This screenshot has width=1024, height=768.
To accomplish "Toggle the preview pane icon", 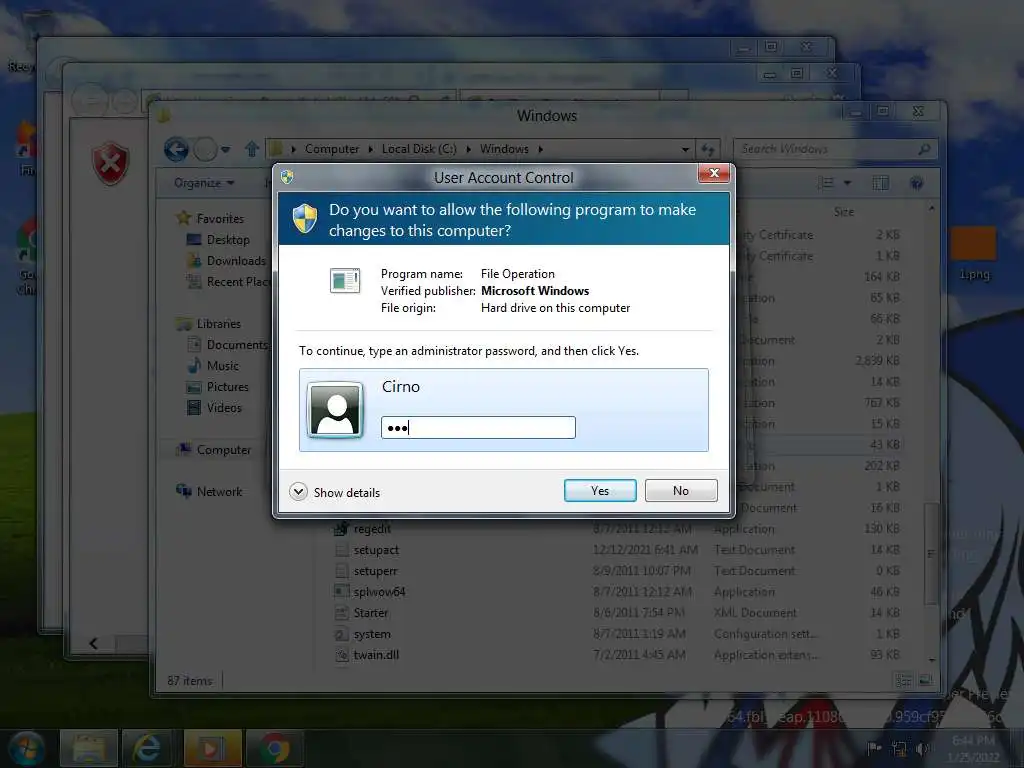I will pos(880,183).
